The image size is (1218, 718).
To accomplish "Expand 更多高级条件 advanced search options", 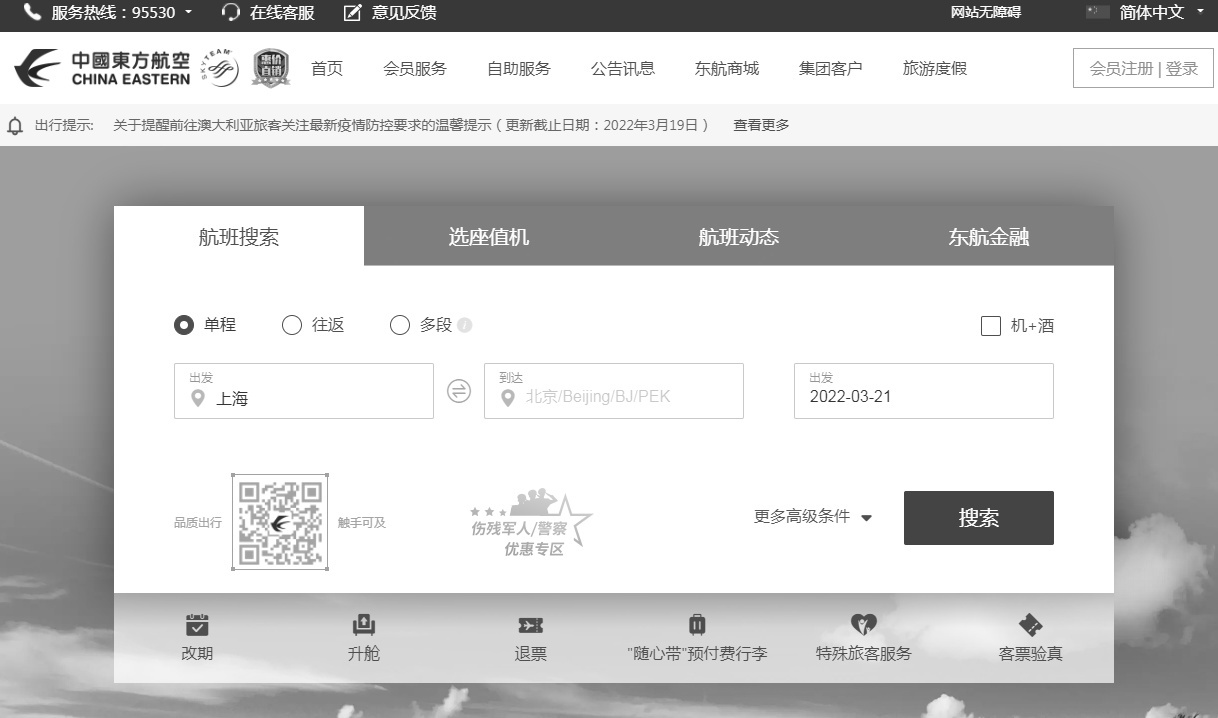I will [x=812, y=518].
